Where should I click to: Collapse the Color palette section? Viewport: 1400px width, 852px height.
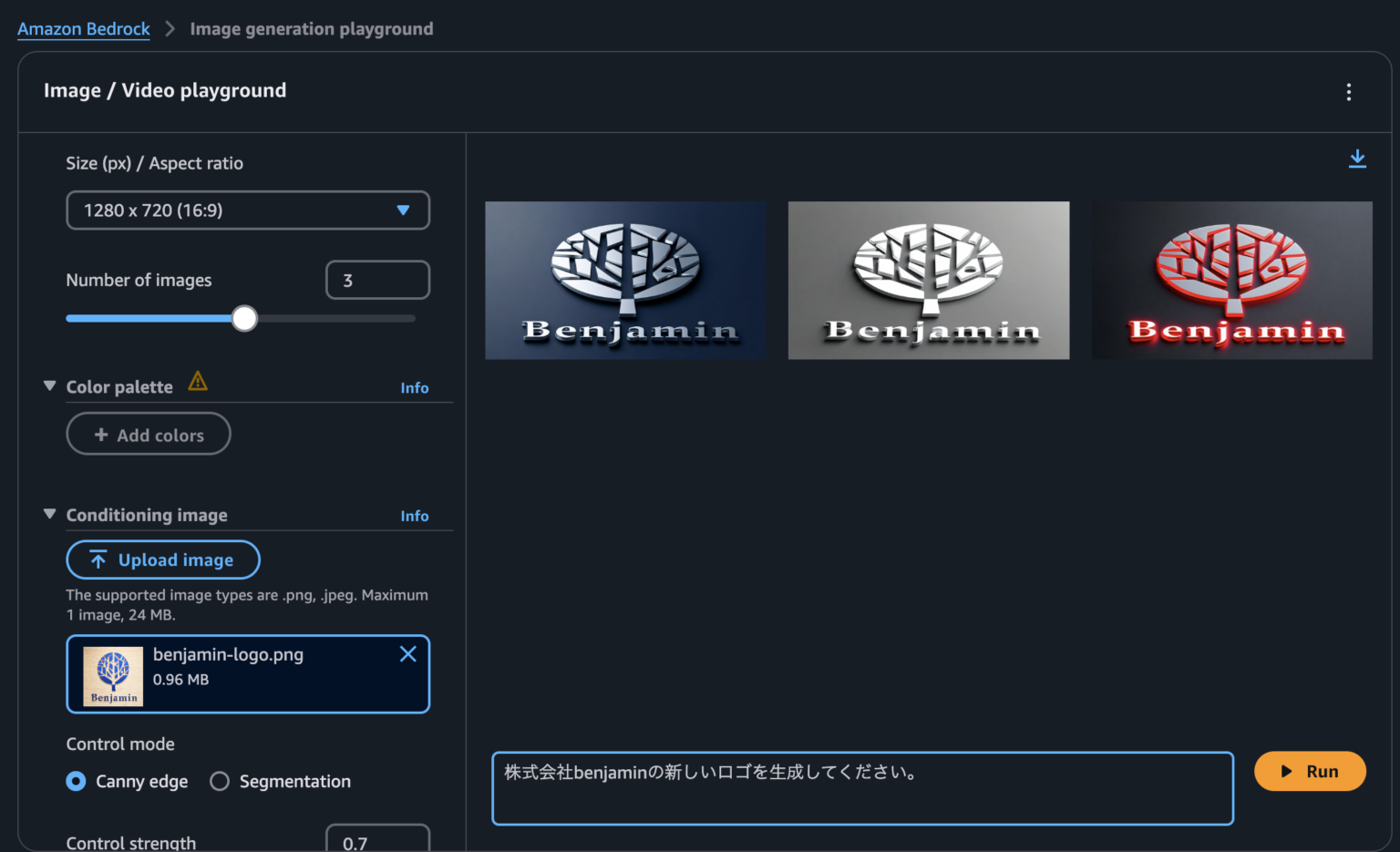click(x=49, y=385)
